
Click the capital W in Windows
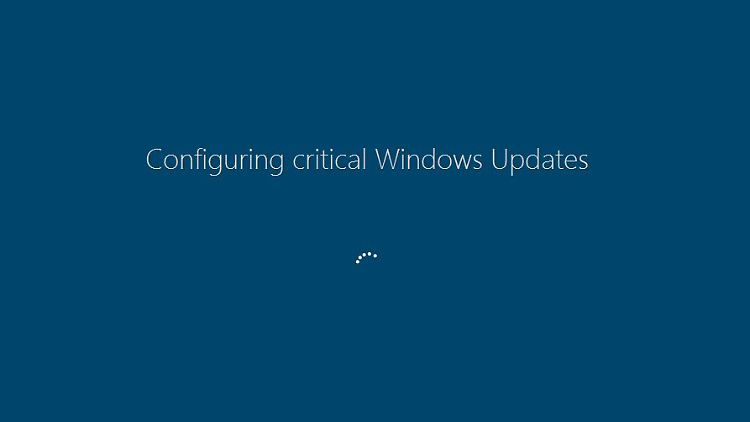[x=386, y=160]
